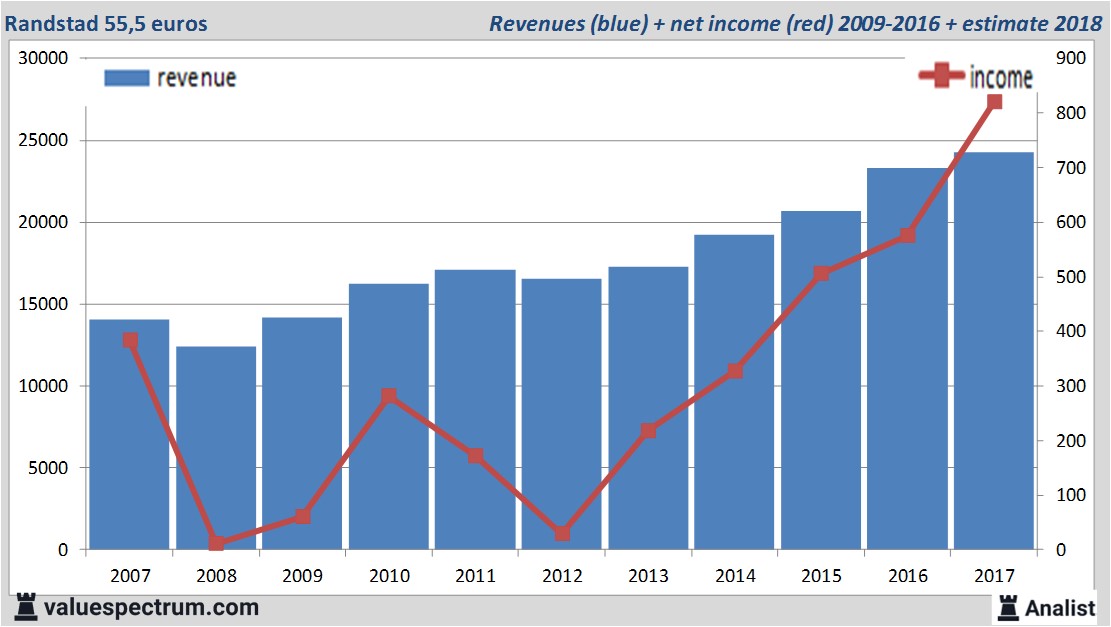Click the Analist label text
1111x627 pixels.
[1060, 607]
